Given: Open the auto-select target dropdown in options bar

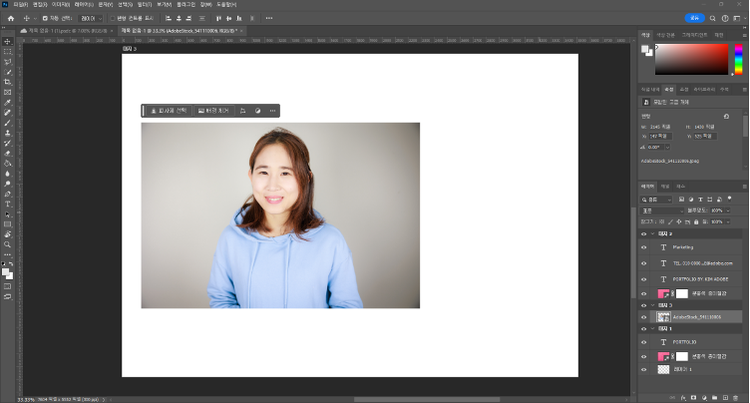Looking at the screenshot, I should 89,18.
